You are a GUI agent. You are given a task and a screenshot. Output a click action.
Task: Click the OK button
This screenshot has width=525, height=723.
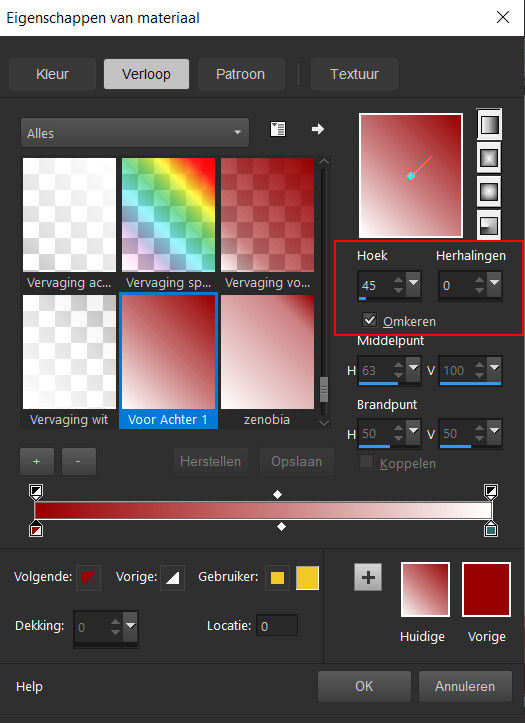click(364, 686)
